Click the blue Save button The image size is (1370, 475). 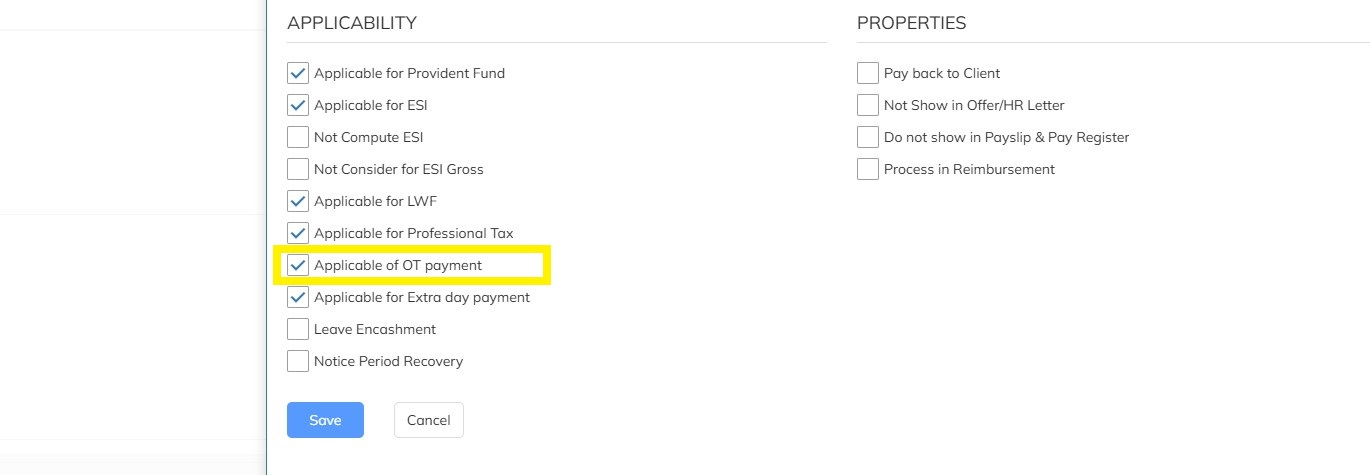click(x=325, y=420)
